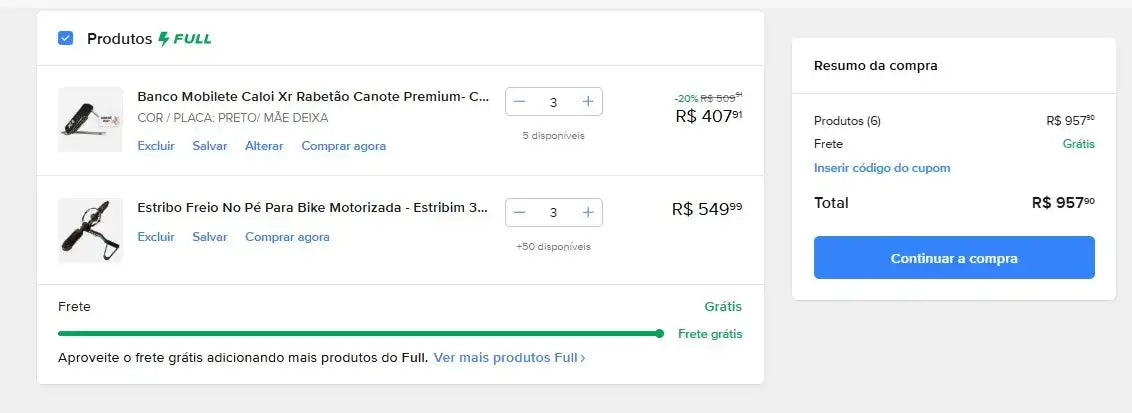Click quantity field of Estribo Freio
Screen dimensions: 1132x413
[x=553, y=212]
